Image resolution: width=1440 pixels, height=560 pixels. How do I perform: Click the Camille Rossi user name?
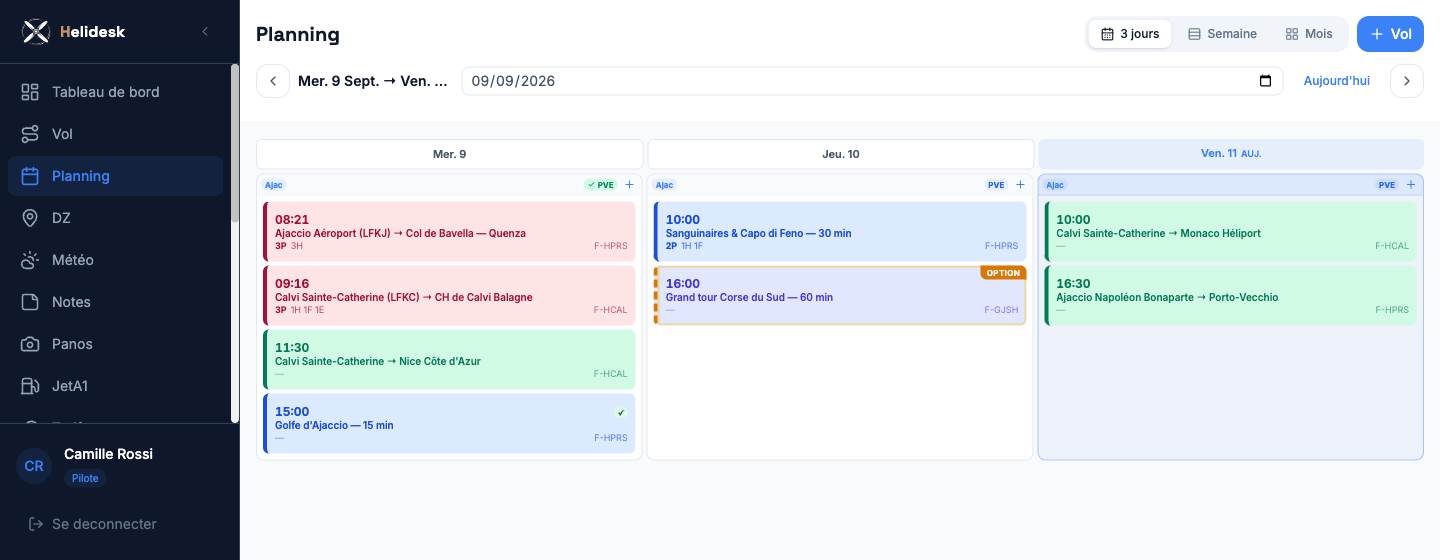[x=108, y=454]
